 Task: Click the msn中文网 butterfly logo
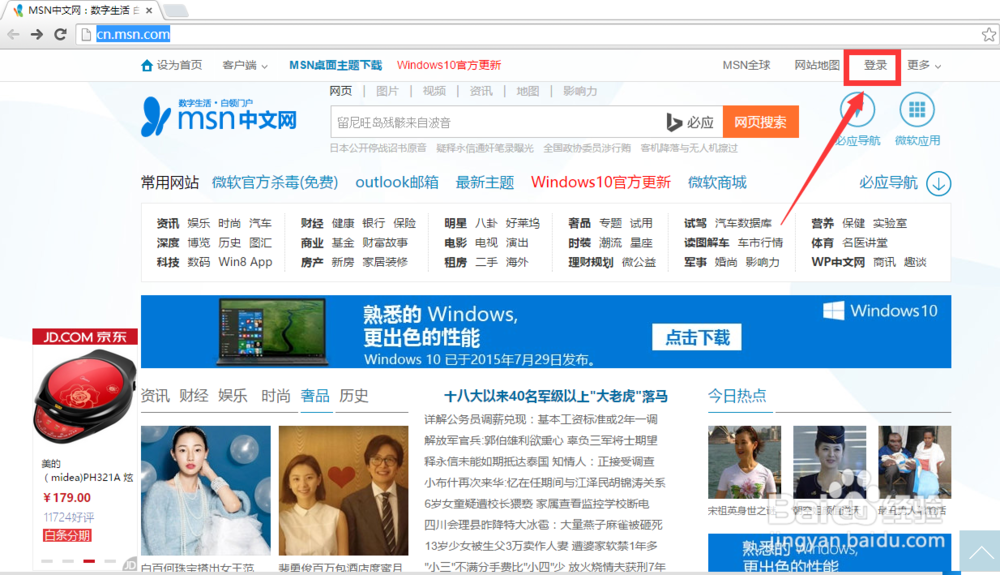click(x=219, y=117)
